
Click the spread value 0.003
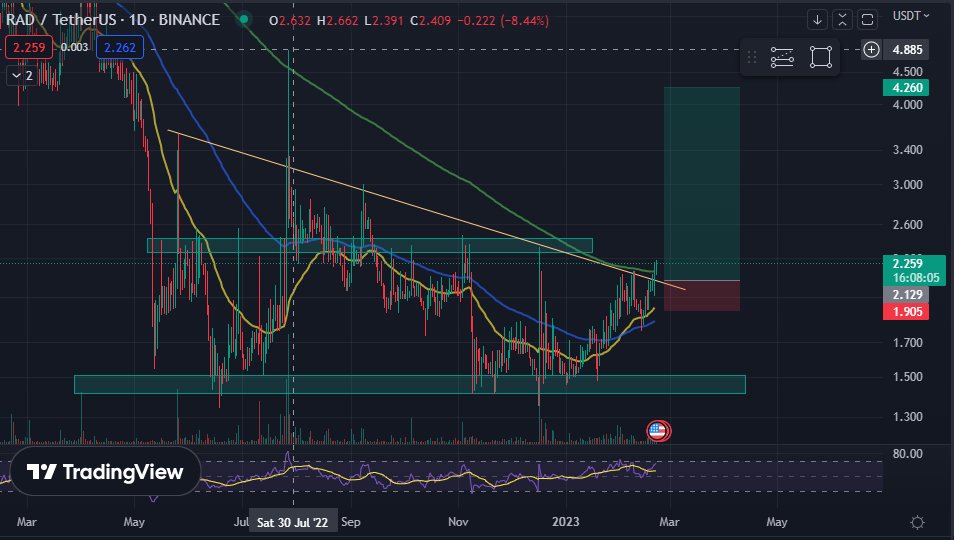coord(74,47)
